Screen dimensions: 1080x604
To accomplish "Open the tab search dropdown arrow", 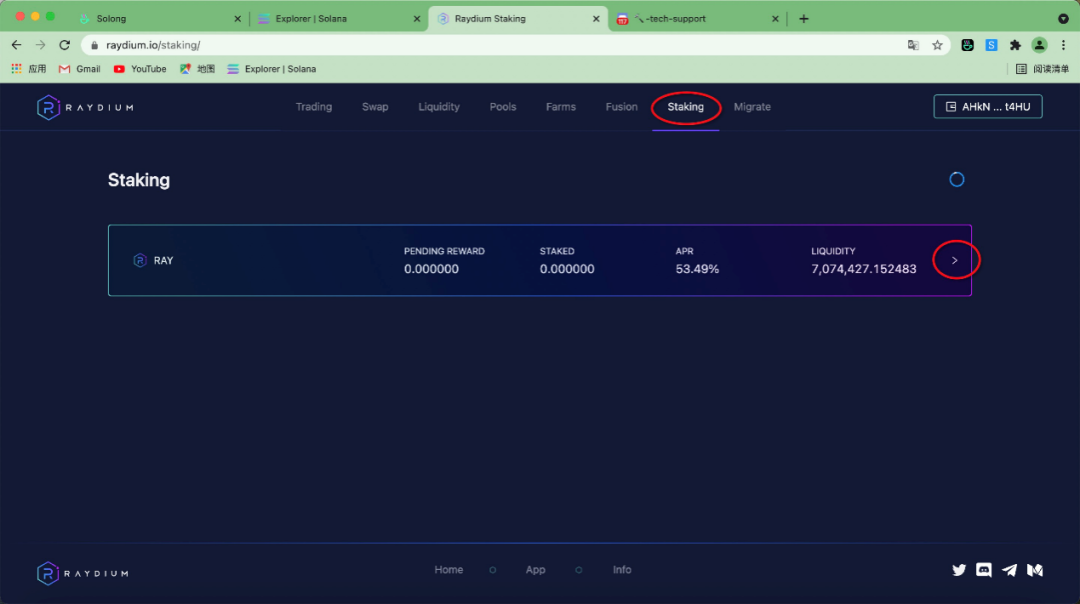I will (1063, 19).
